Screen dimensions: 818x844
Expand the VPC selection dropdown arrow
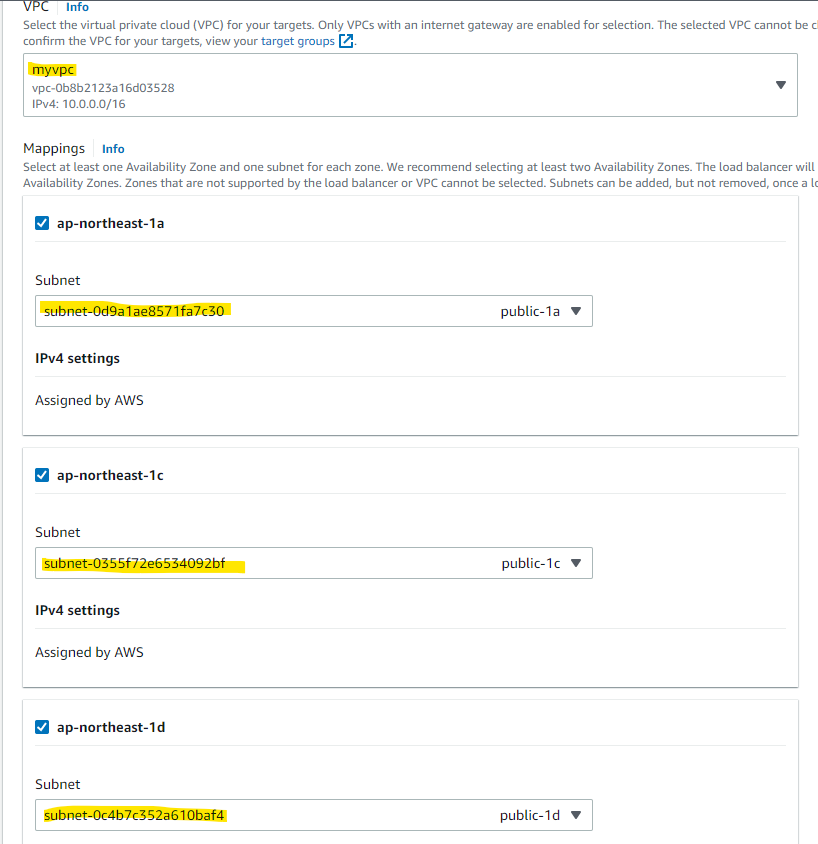(x=781, y=85)
